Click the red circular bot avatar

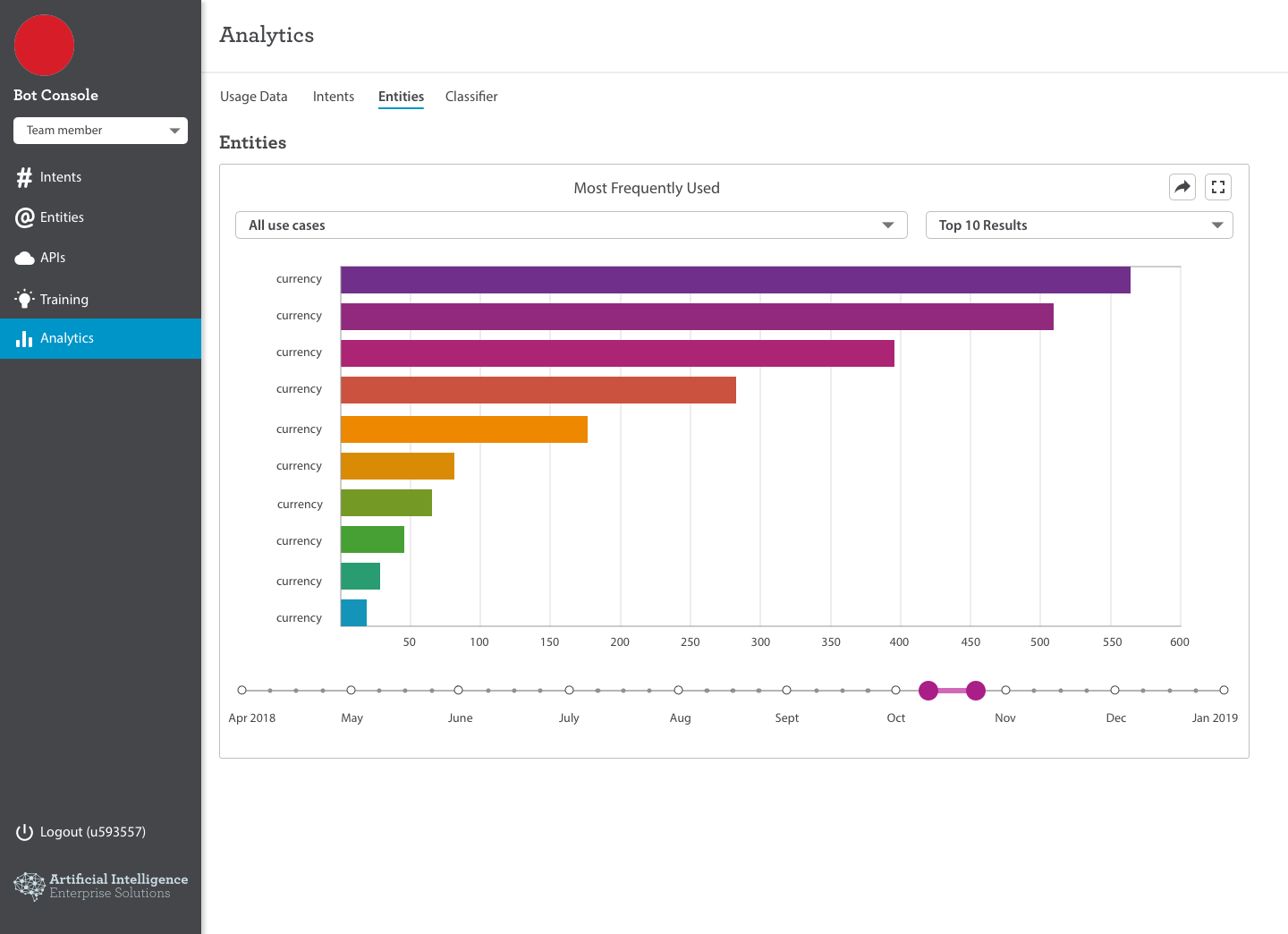(x=44, y=45)
